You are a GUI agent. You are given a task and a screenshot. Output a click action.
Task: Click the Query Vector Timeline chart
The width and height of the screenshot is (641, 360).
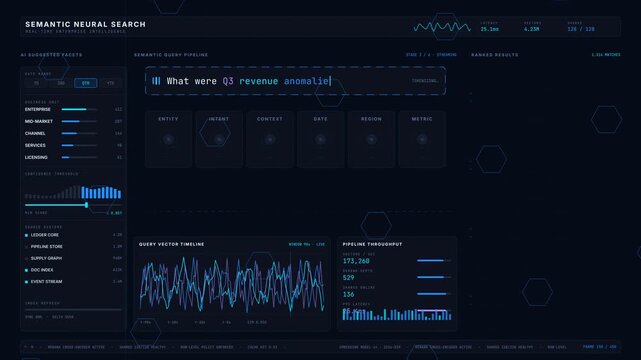[232, 284]
